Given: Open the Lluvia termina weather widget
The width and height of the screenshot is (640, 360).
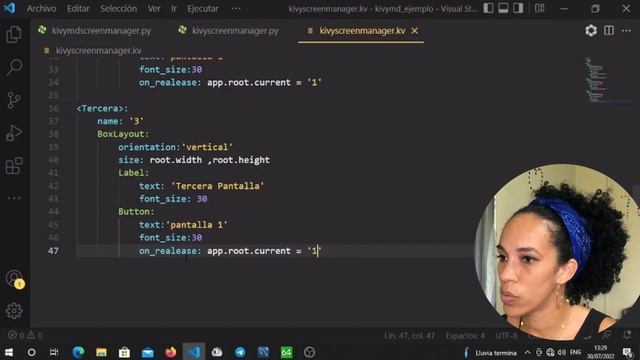Looking at the screenshot, I should 491,352.
